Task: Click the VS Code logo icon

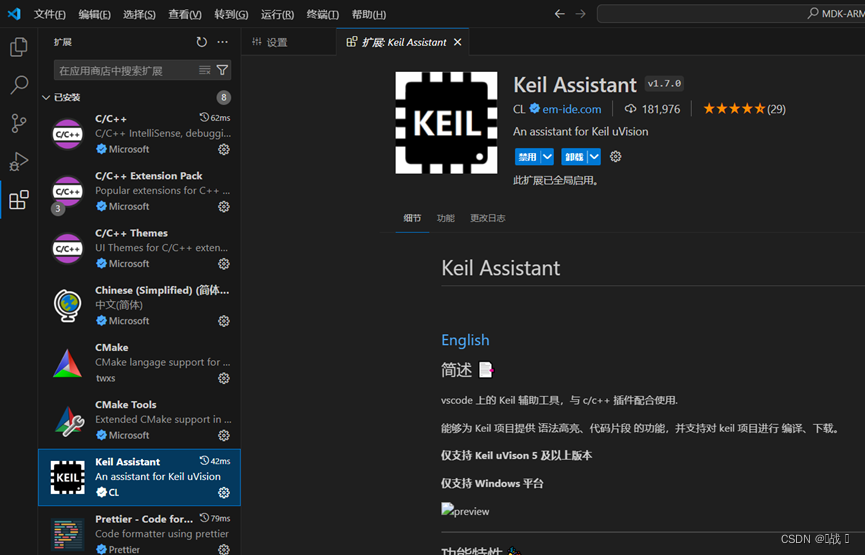Action: tap(14, 14)
